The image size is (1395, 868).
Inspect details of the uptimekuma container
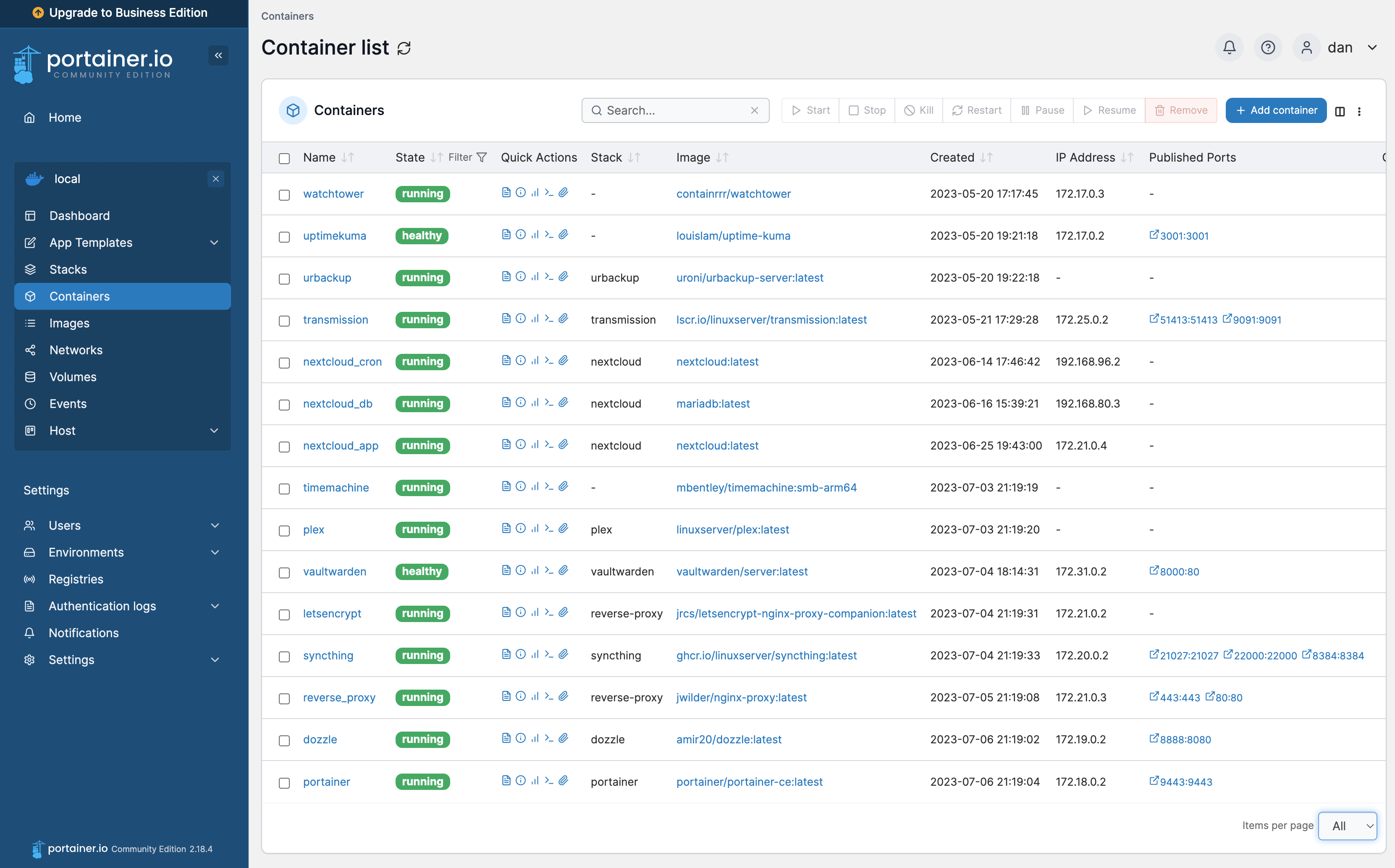click(520, 234)
